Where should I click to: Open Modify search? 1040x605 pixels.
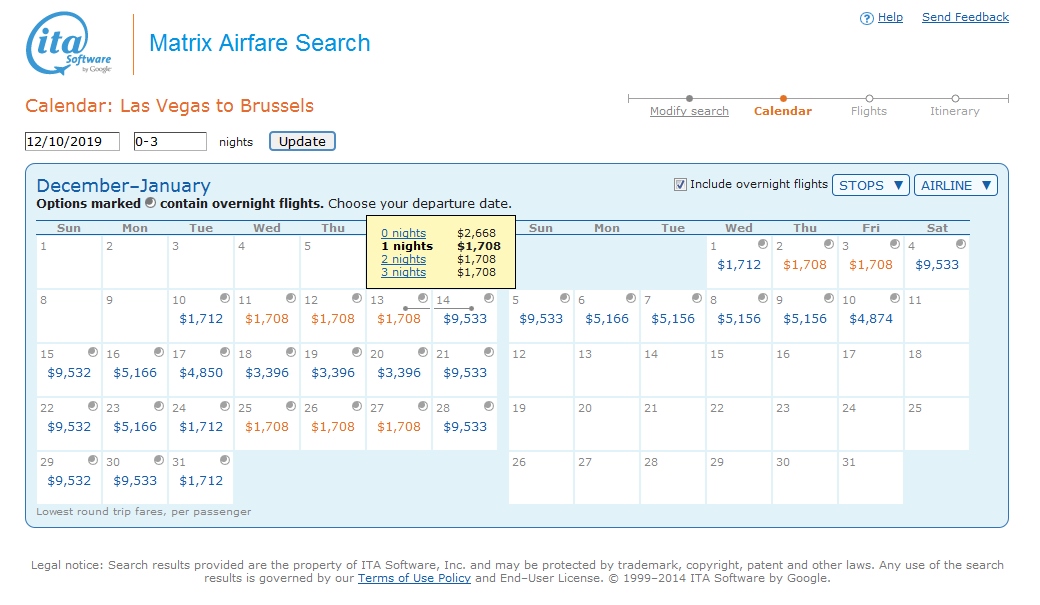pyautogui.click(x=688, y=111)
